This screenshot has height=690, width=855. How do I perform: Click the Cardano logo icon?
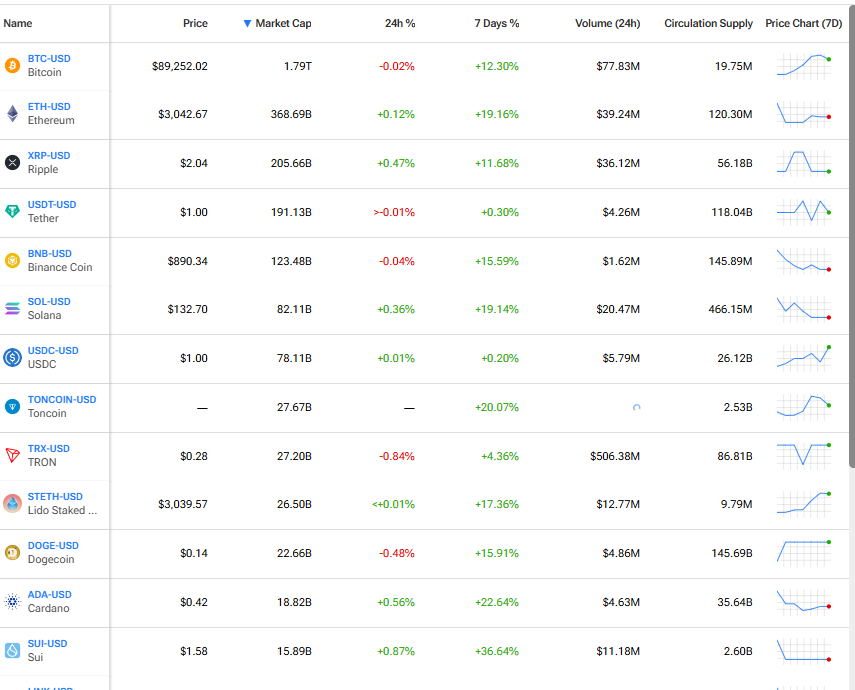coord(12,602)
